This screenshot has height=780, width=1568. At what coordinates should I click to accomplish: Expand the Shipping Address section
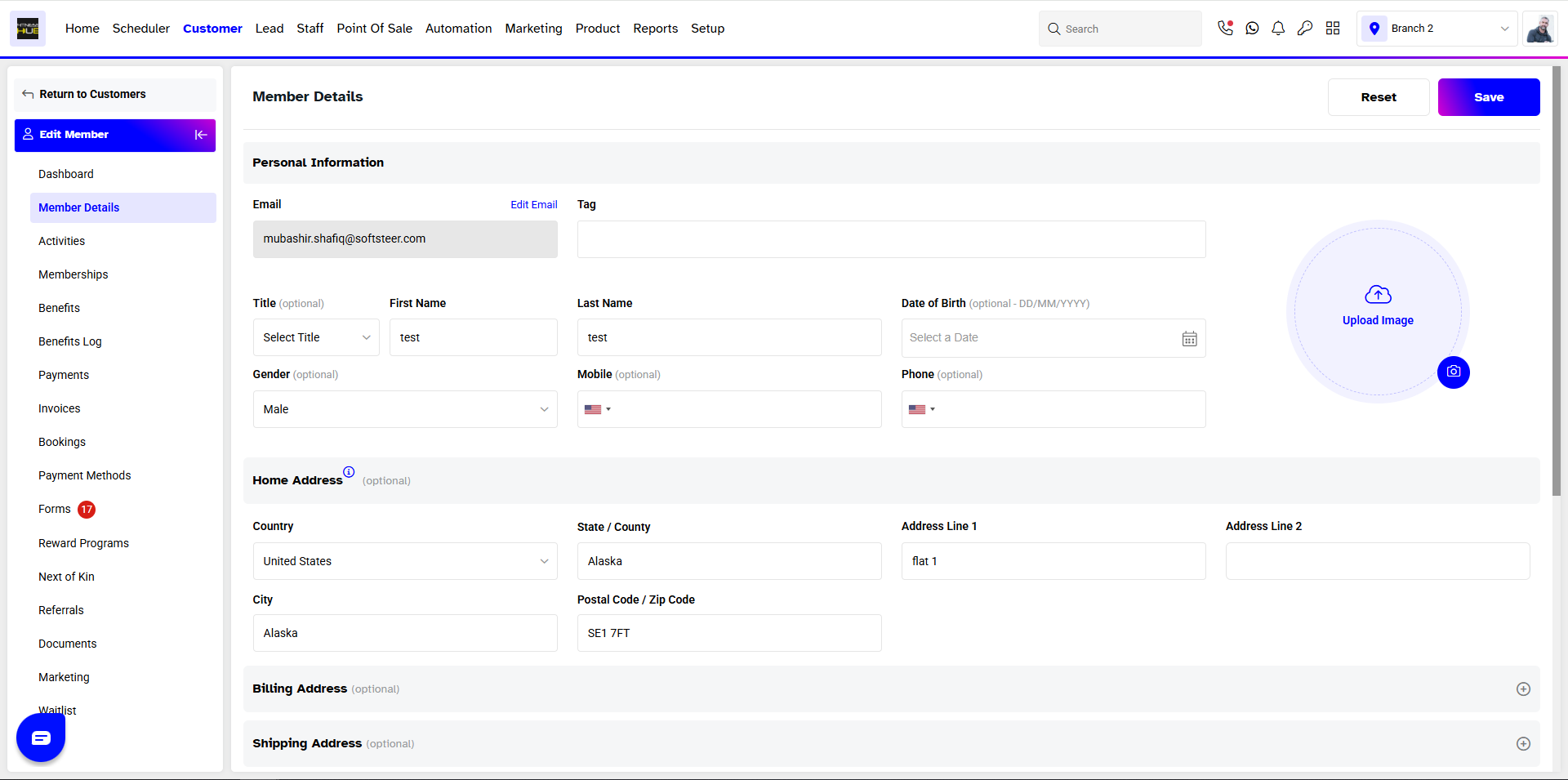pos(1523,744)
